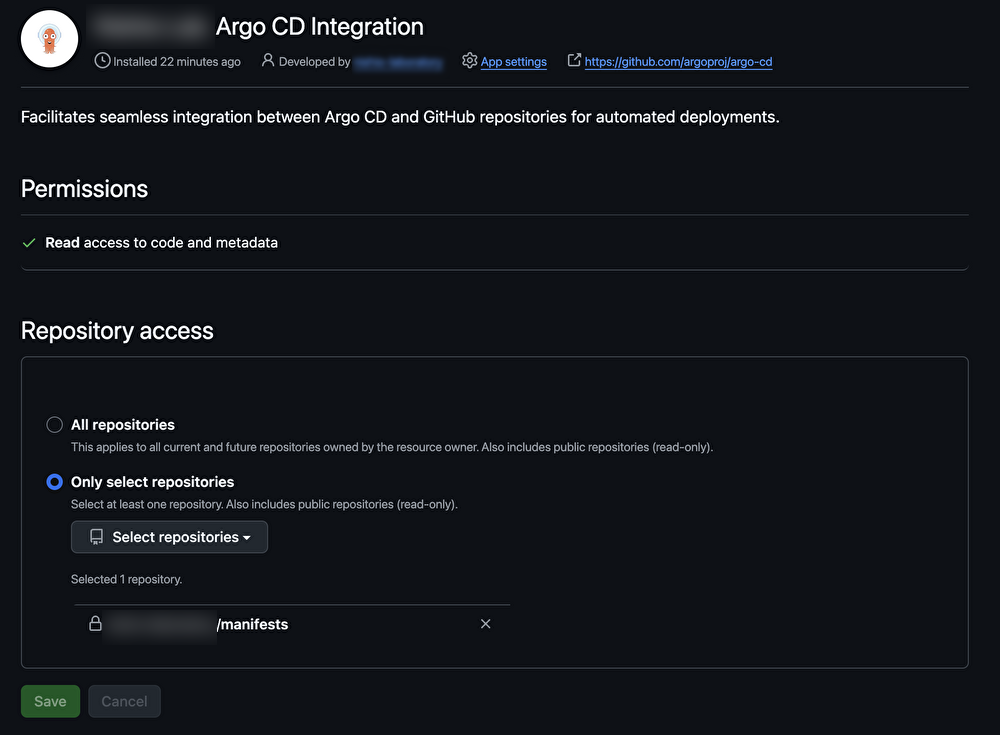Screen dimensions: 1000x735
Task: Click the Read access to code and metadata text
Action: [161, 243]
